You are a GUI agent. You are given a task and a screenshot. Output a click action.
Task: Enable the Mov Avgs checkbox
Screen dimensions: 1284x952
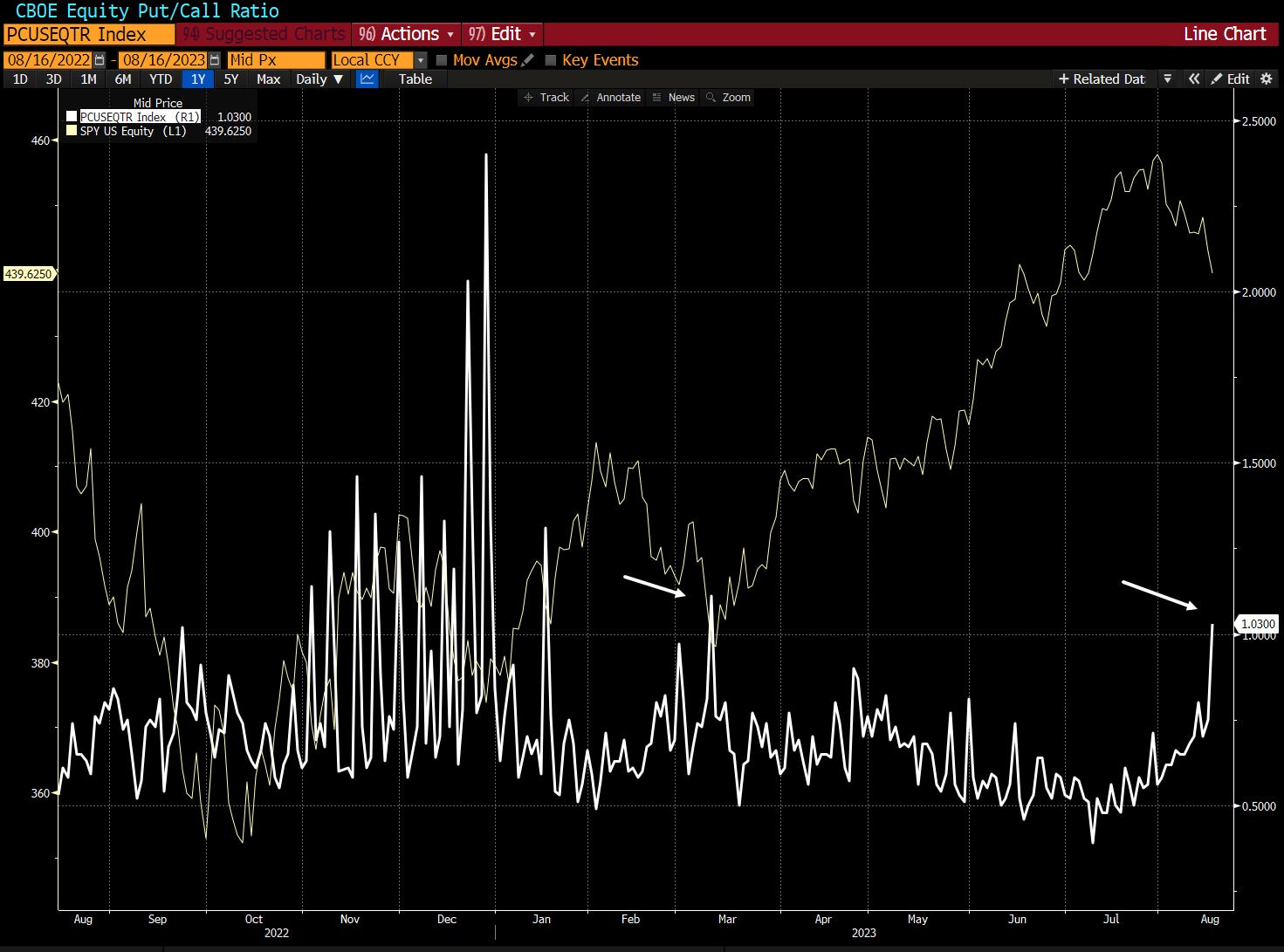pos(442,60)
